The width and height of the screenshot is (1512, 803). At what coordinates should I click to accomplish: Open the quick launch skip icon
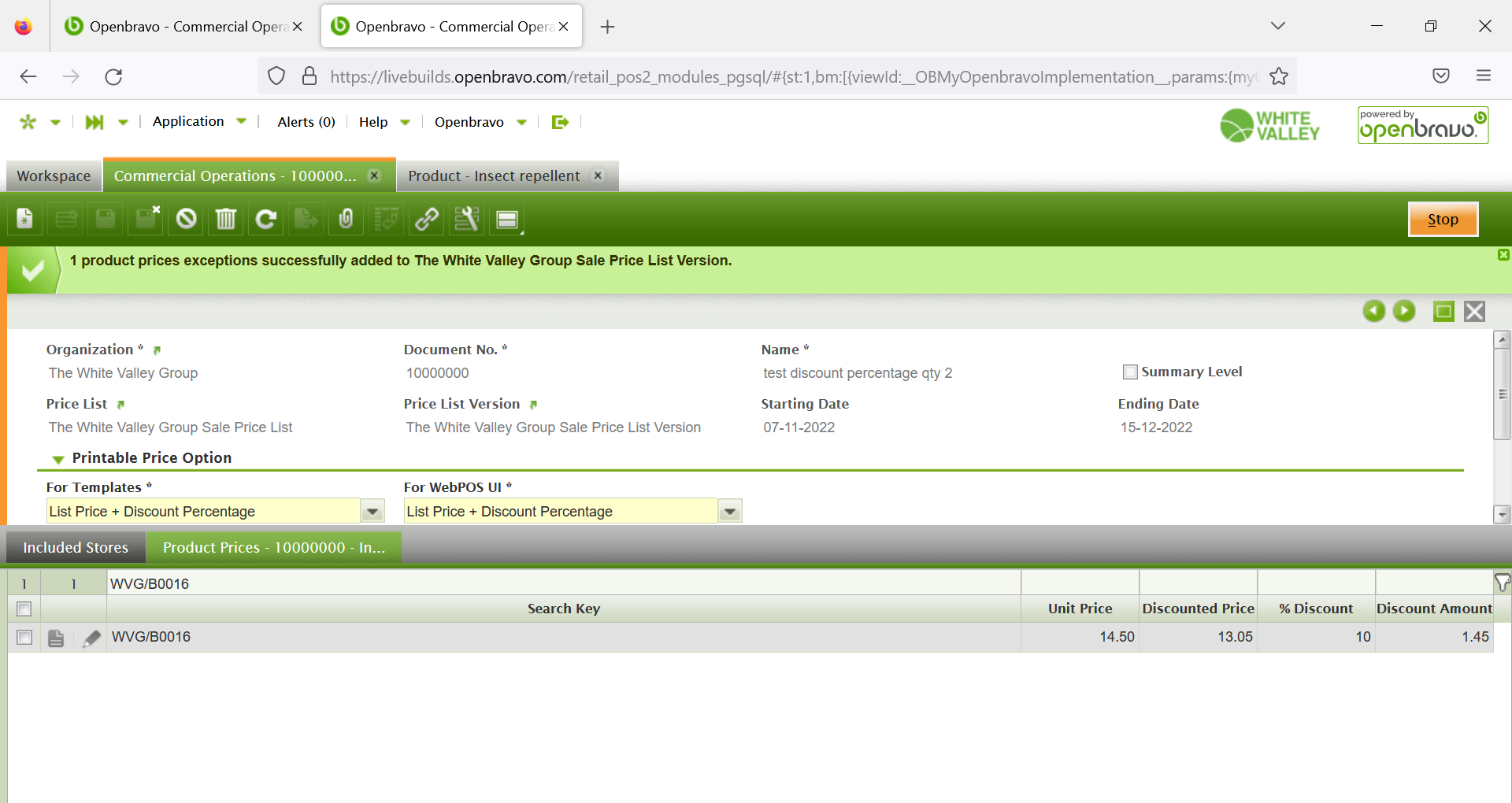pos(94,122)
